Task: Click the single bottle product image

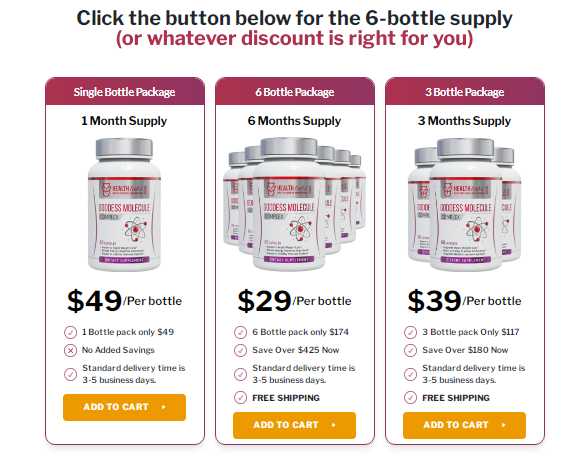Action: click(124, 204)
